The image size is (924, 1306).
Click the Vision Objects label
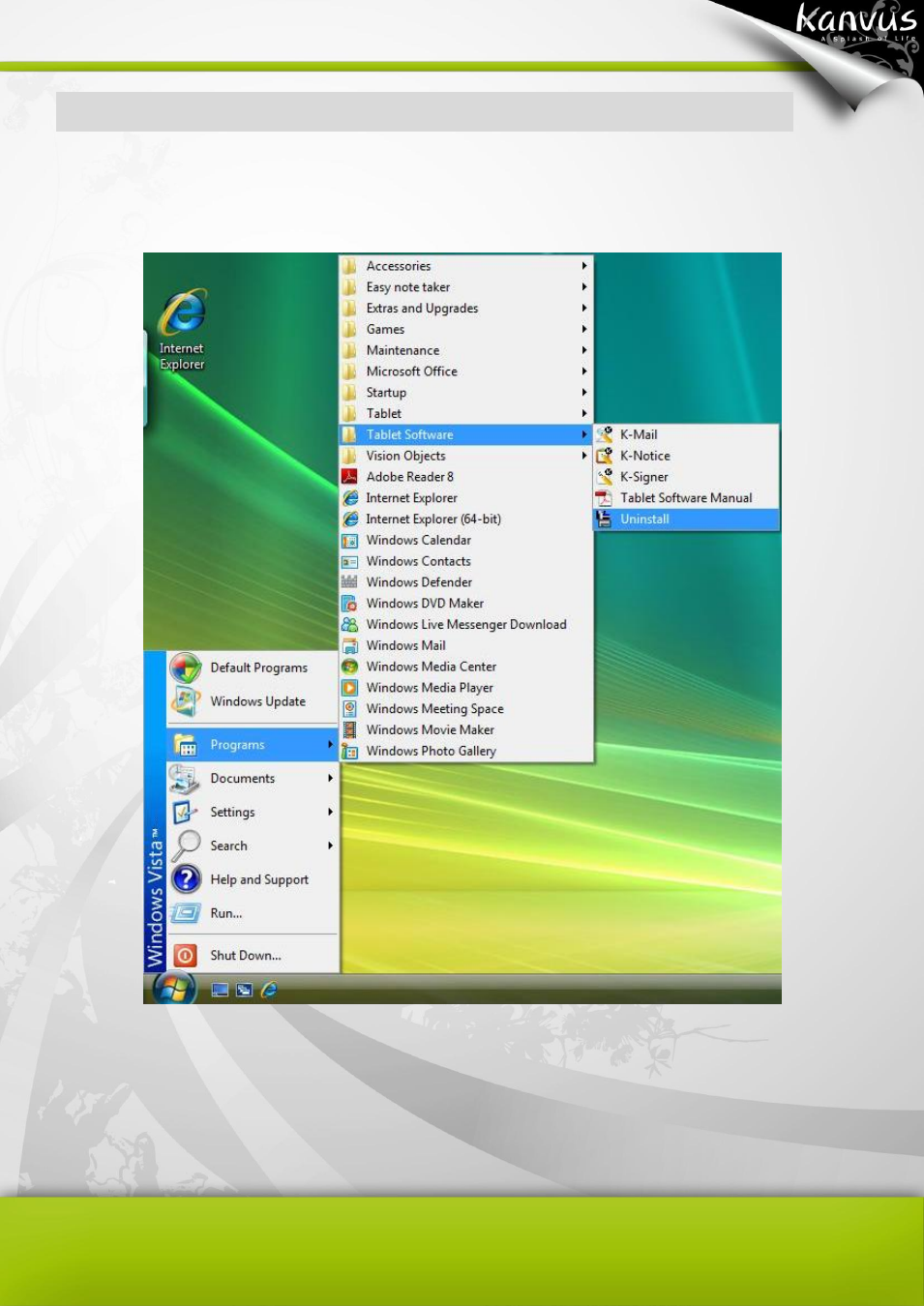coord(405,456)
